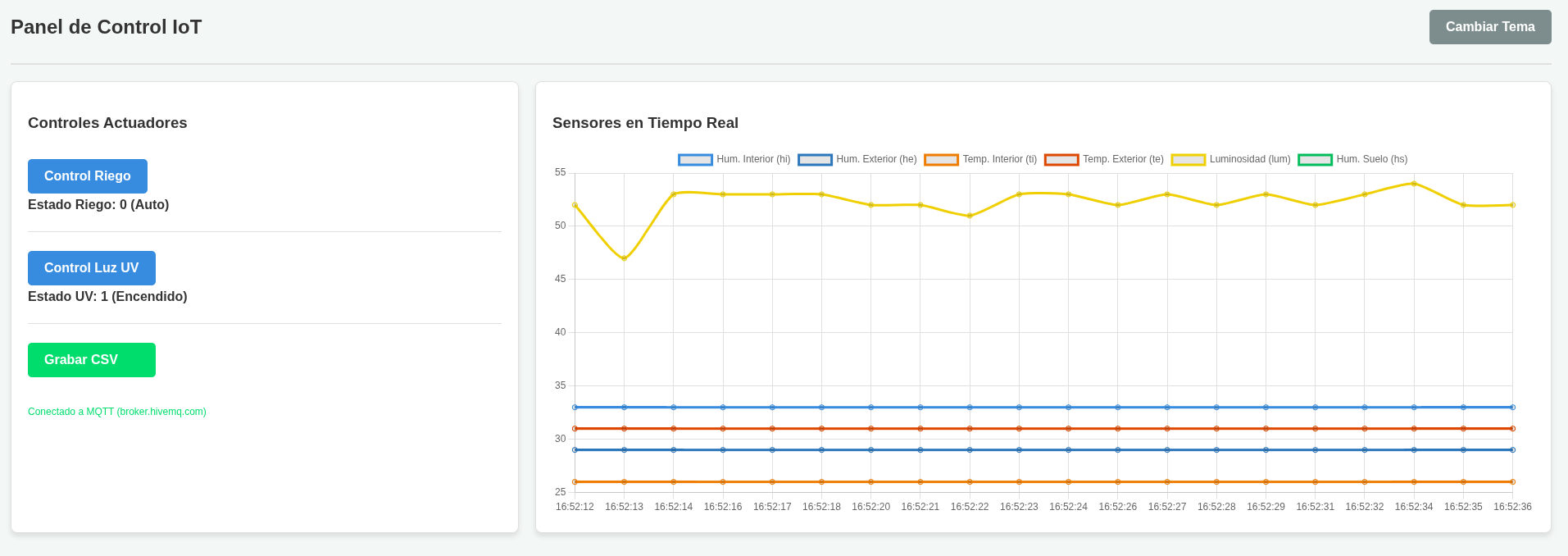Select luminosity peak point at 16:52:34
1568x556 pixels.
[x=1414, y=184]
